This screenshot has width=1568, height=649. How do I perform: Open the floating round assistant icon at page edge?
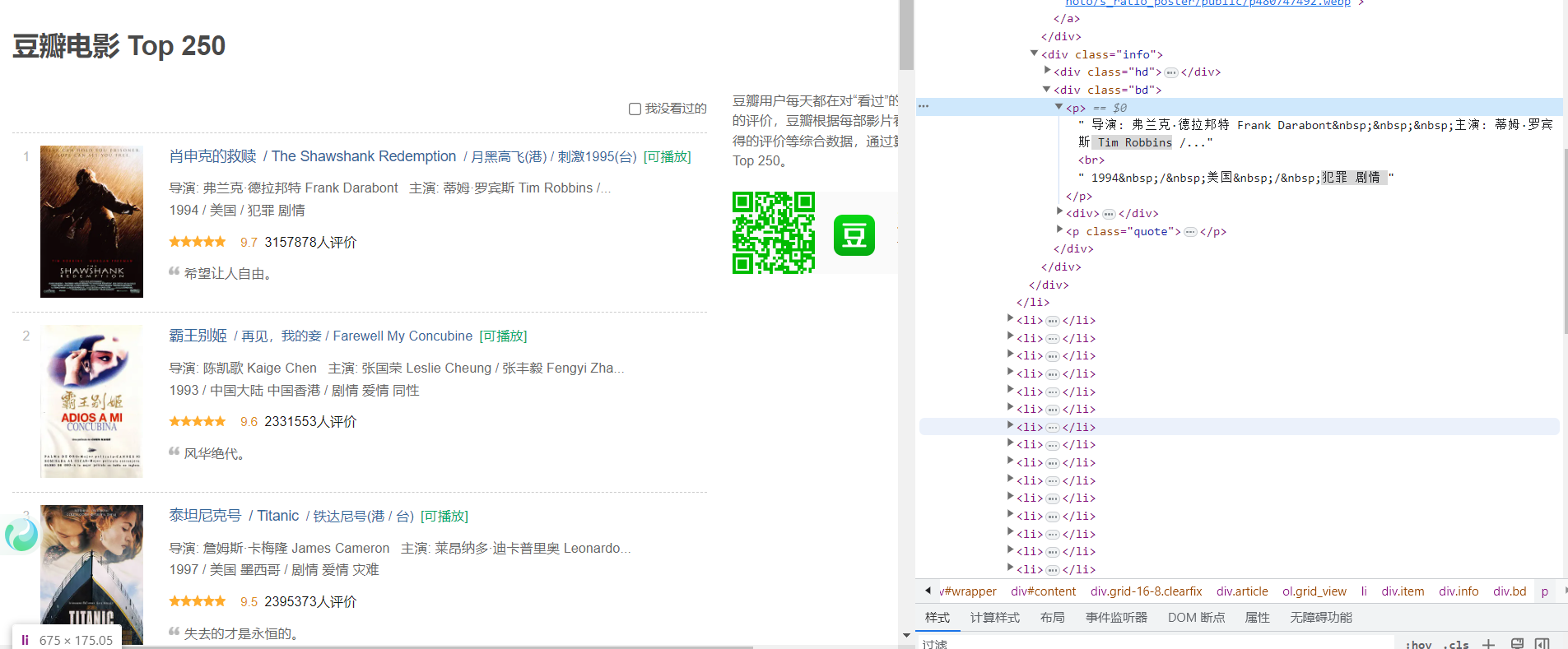[21, 535]
